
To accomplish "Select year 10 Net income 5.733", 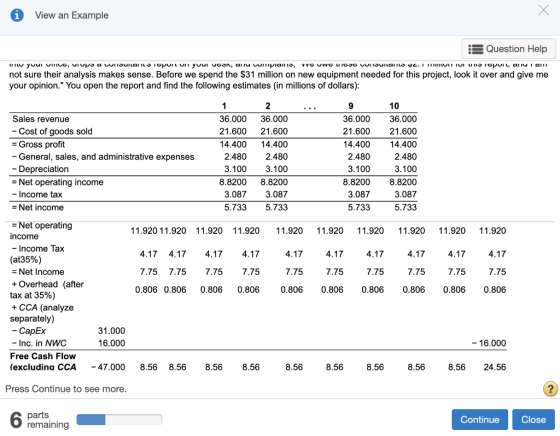I will coord(405,207).
